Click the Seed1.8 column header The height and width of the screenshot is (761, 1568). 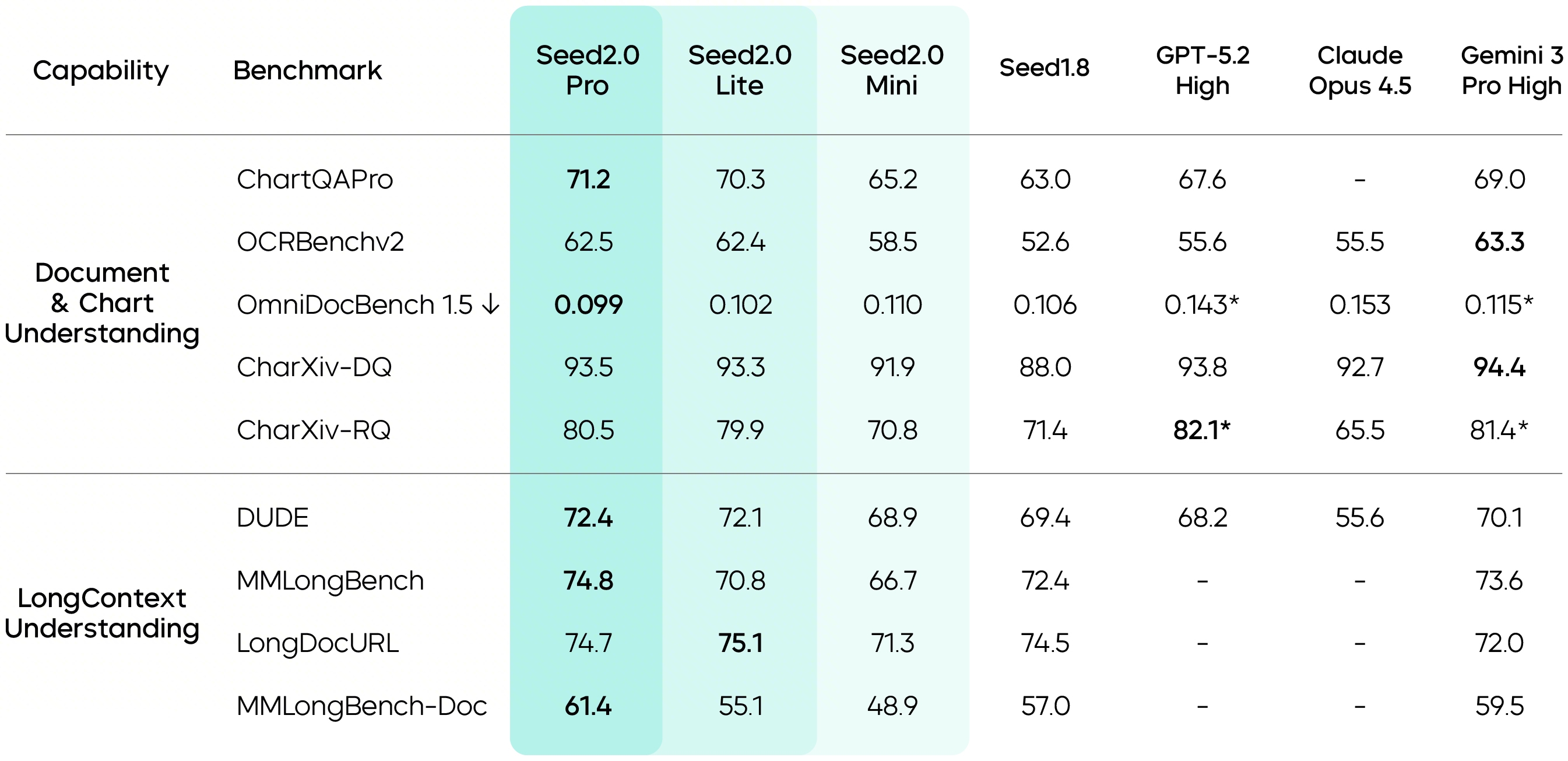point(1044,68)
